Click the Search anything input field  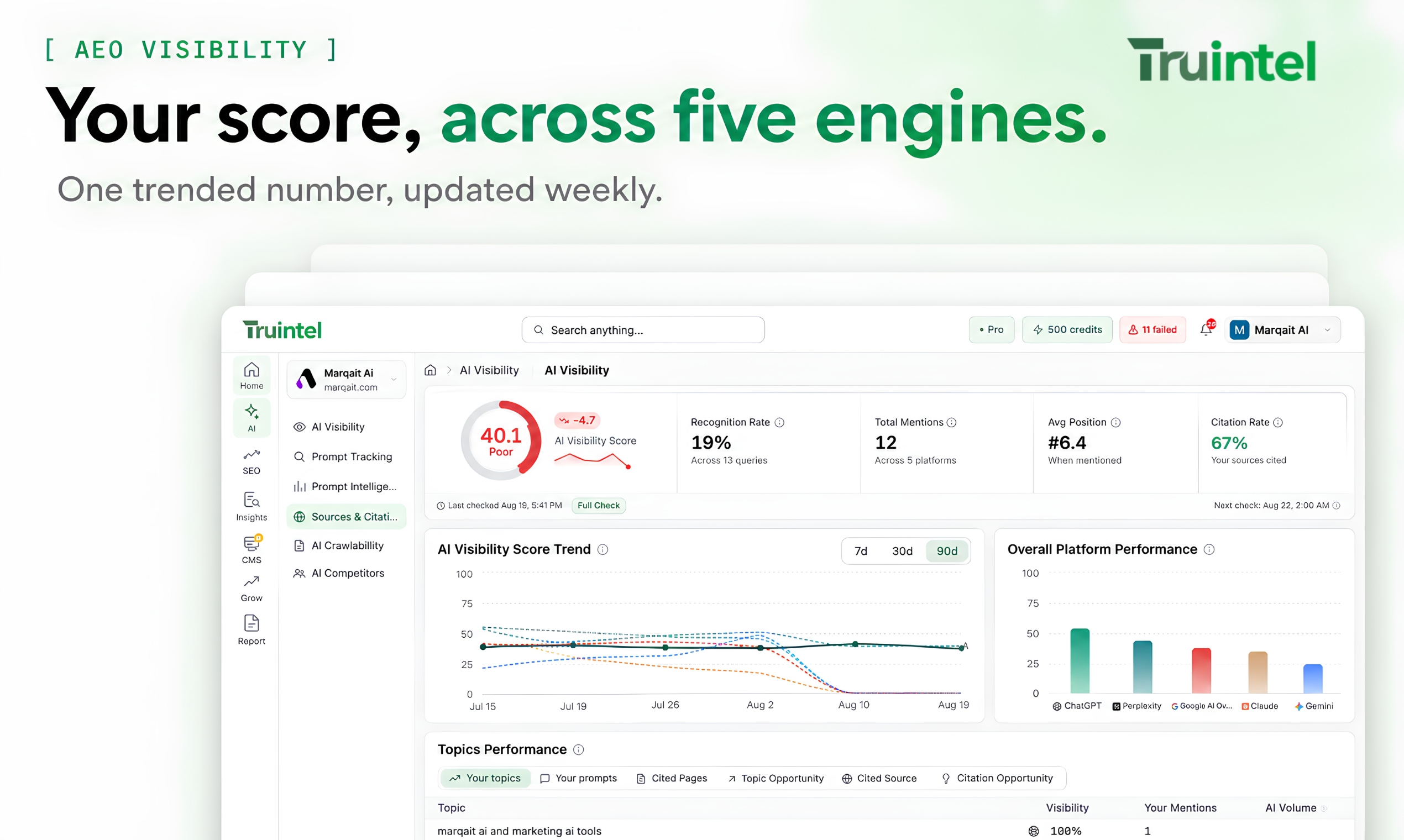point(643,330)
